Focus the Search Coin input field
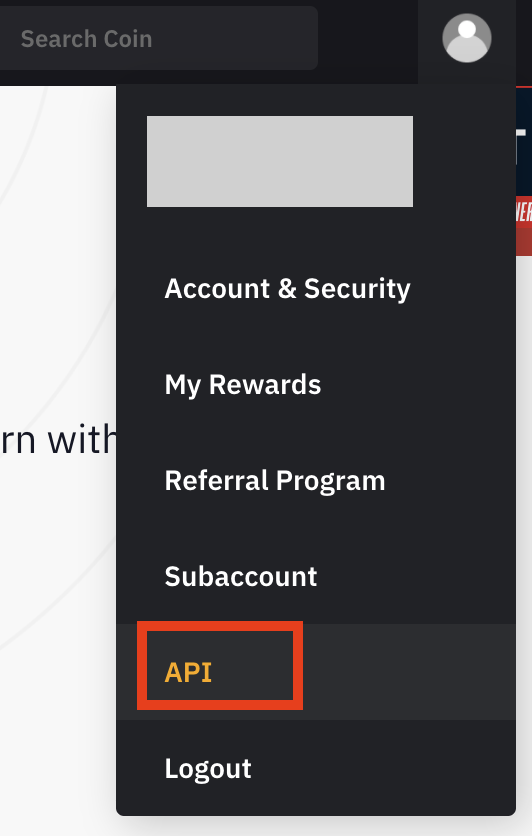 (x=158, y=38)
